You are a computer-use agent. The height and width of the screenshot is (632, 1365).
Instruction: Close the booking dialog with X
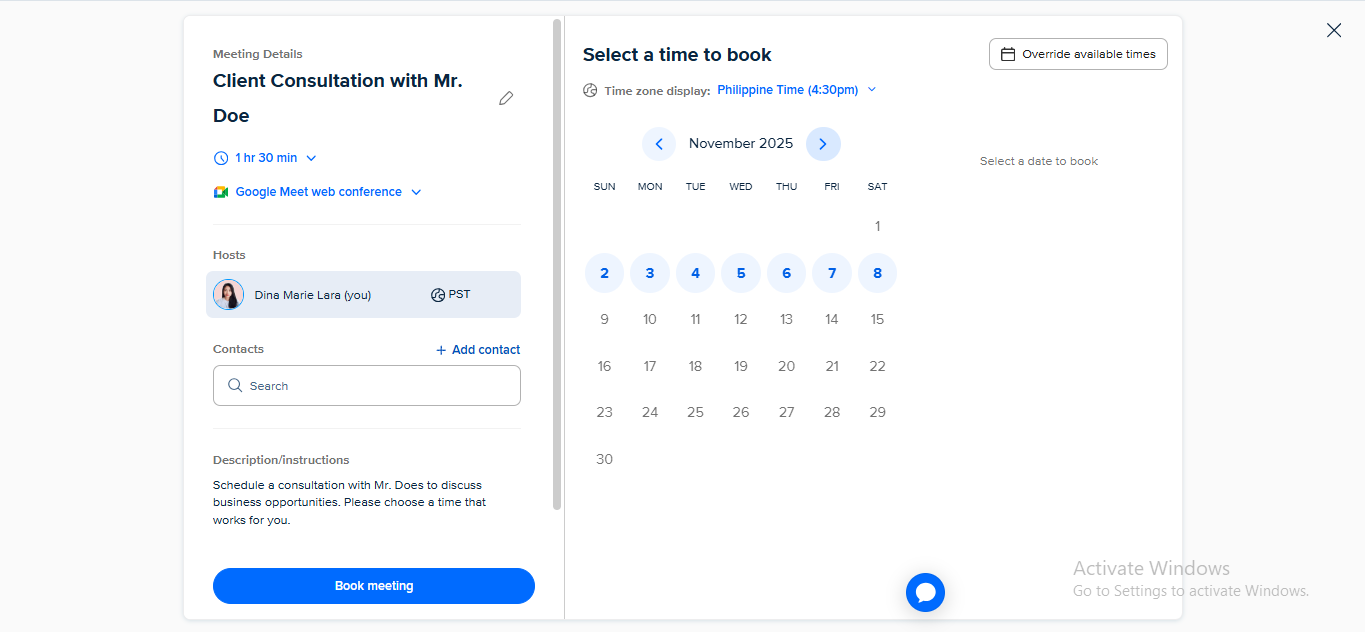click(x=1334, y=30)
